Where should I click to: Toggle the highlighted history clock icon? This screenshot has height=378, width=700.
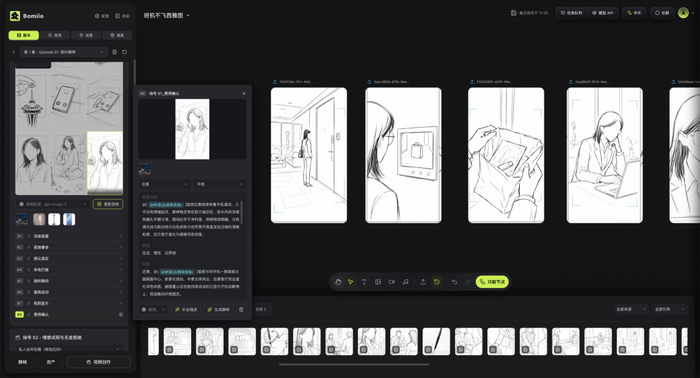coord(437,282)
